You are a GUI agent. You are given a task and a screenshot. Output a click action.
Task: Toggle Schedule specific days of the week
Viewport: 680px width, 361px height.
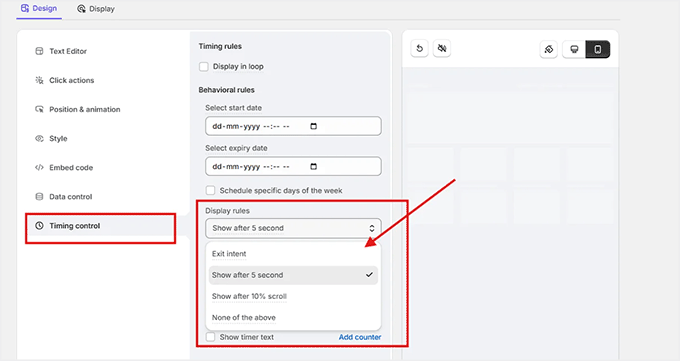(x=210, y=190)
